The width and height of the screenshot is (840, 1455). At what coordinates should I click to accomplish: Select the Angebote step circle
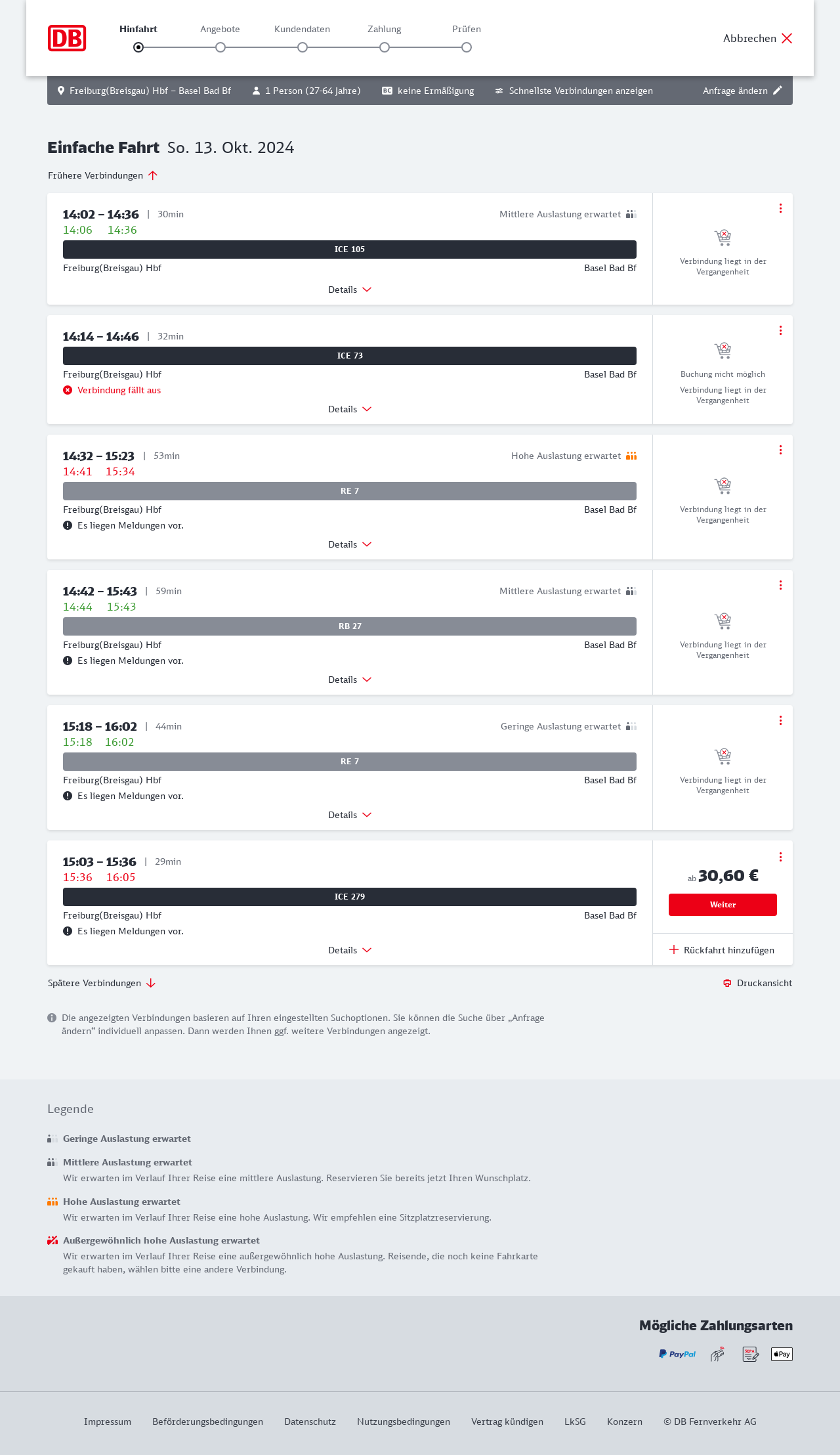tap(220, 47)
